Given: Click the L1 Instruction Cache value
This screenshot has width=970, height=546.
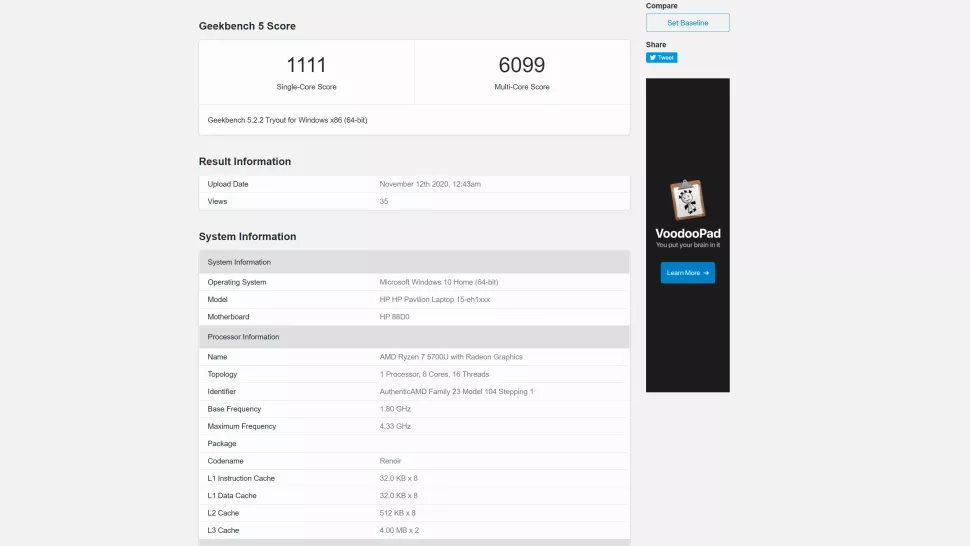Looking at the screenshot, I should pos(398,478).
